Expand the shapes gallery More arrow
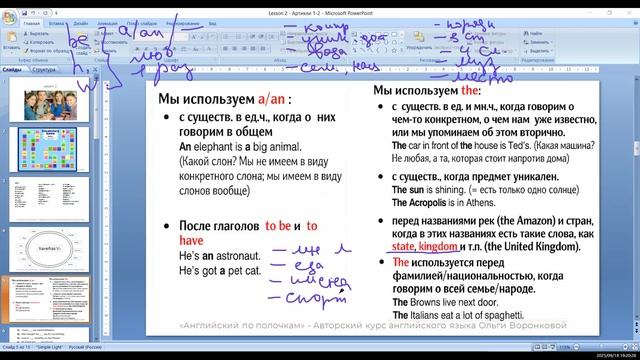Viewport: 640px width, 360px height. 402,51
